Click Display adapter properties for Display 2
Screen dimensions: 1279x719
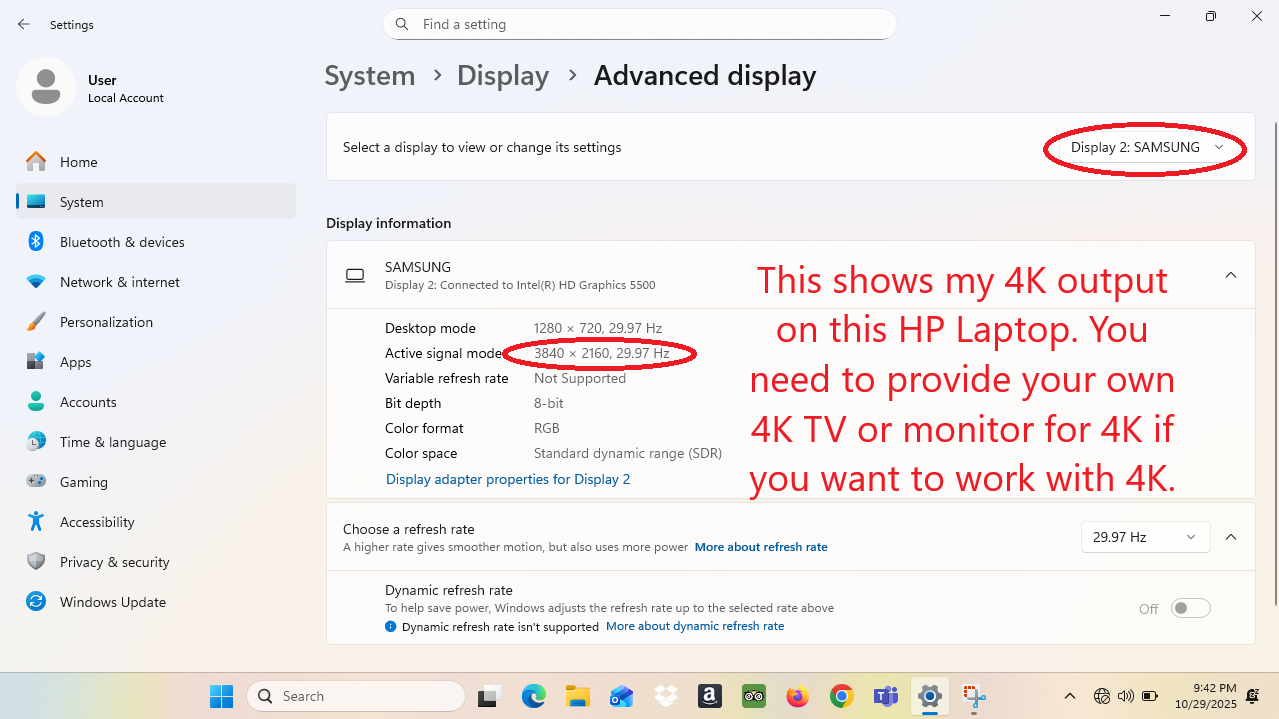[508, 479]
